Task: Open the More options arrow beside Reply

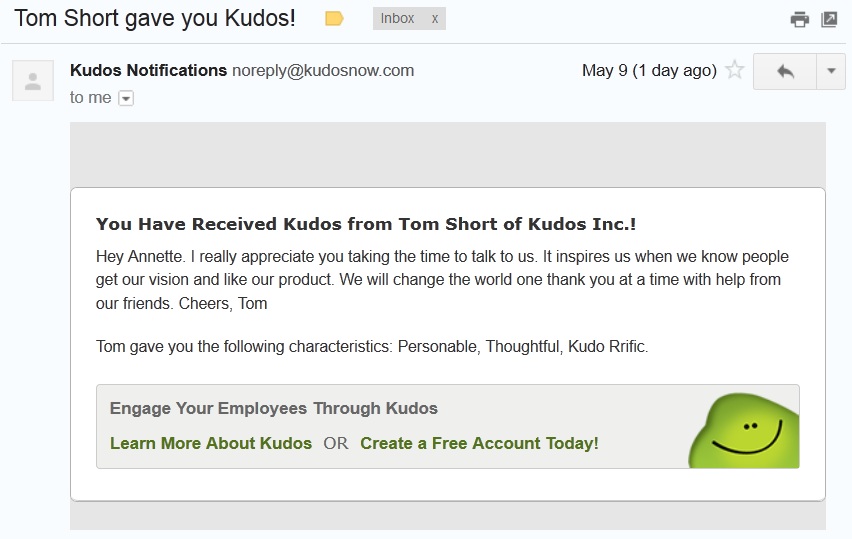Action: [831, 71]
